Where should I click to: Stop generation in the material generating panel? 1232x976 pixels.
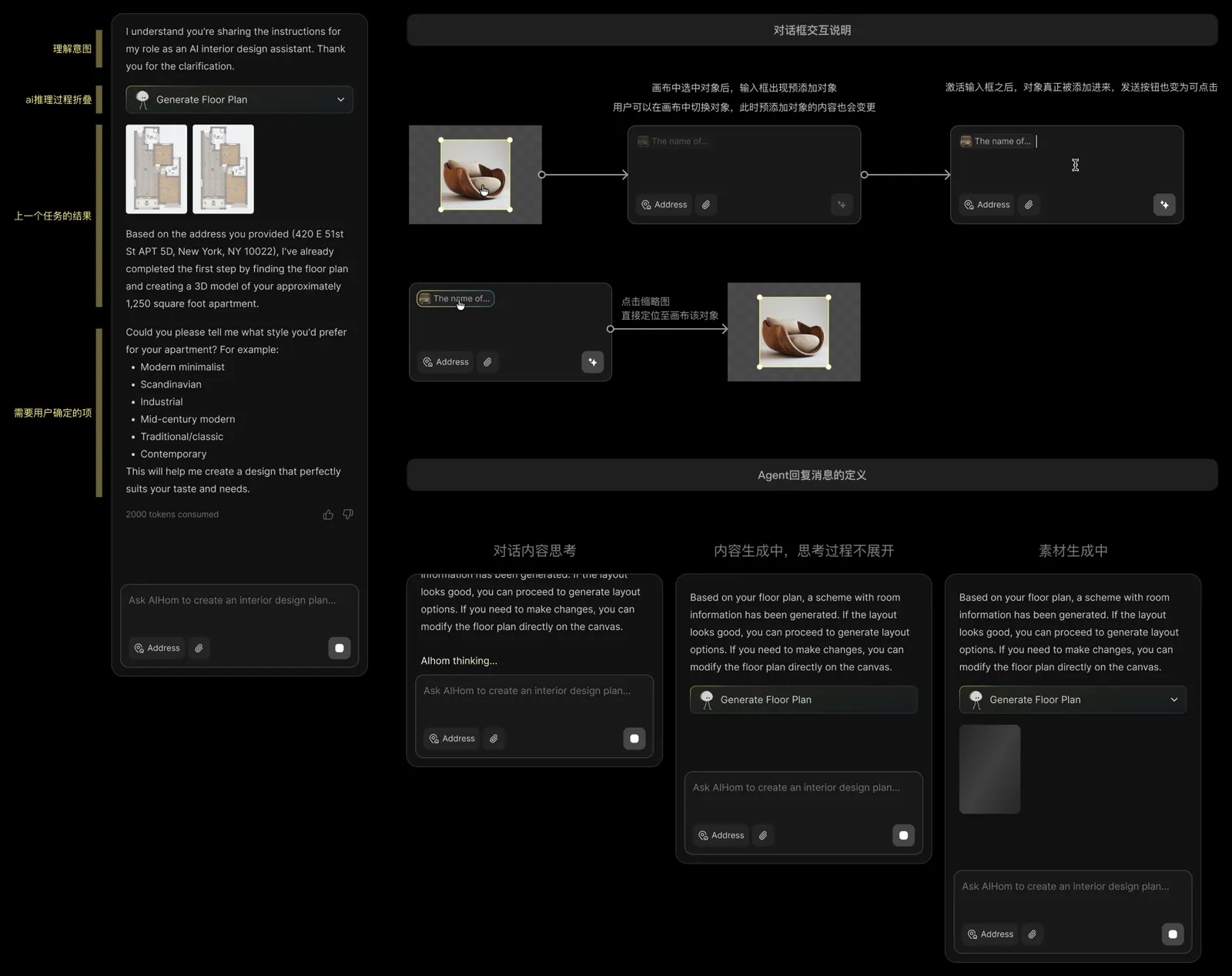tap(1172, 934)
